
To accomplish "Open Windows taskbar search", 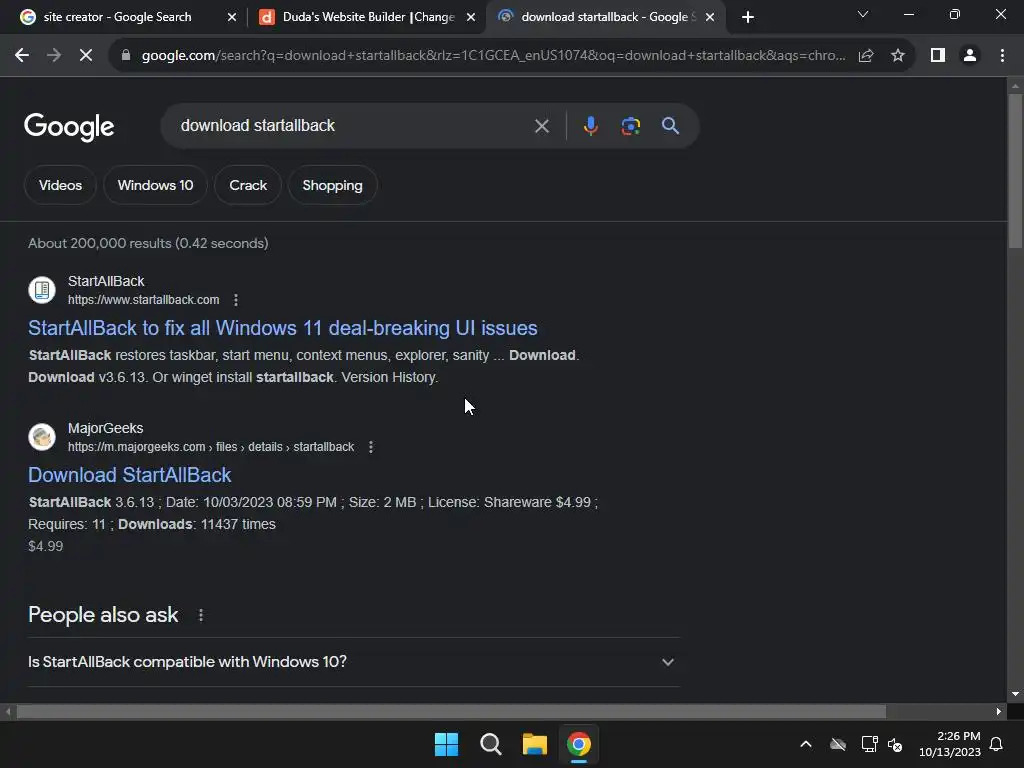I will [490, 744].
